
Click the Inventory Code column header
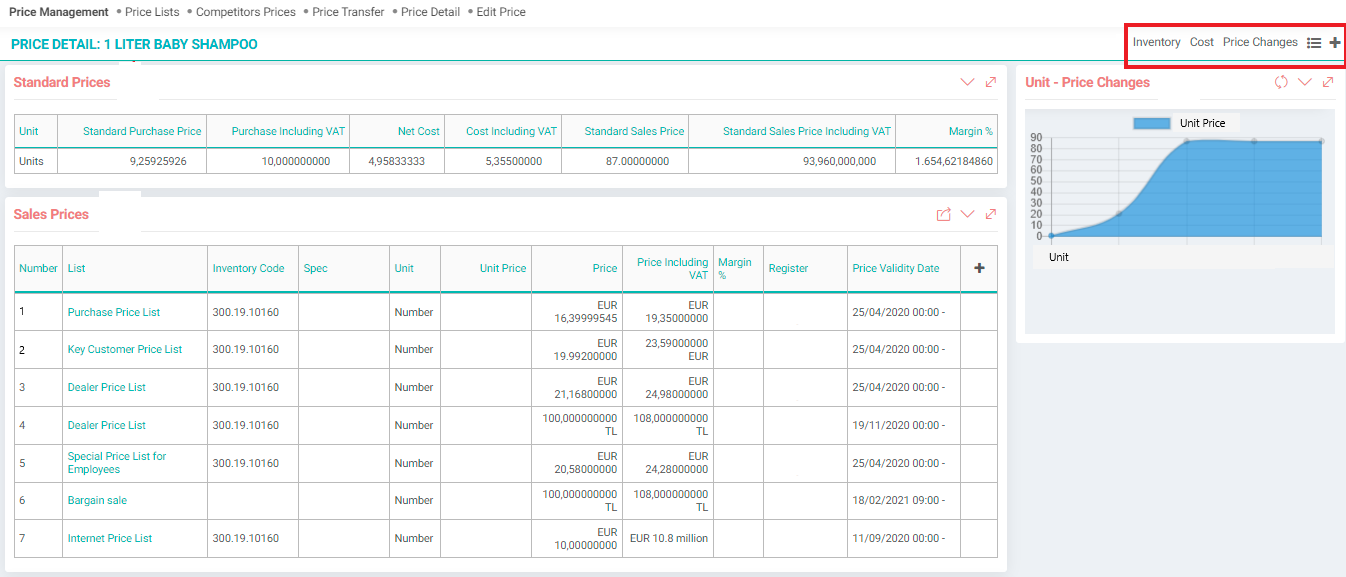click(249, 268)
